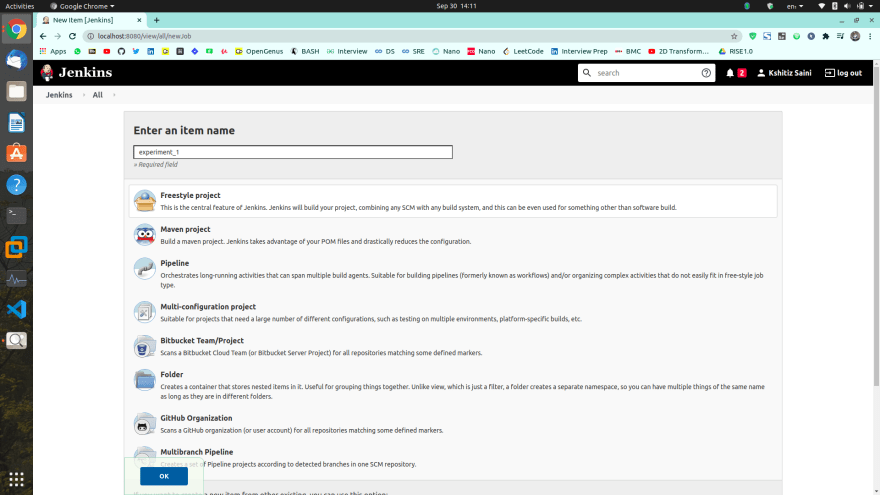Viewport: 880px width, 495px height.
Task: Click the close tab button on Jenkins tab
Action: coord(139,20)
